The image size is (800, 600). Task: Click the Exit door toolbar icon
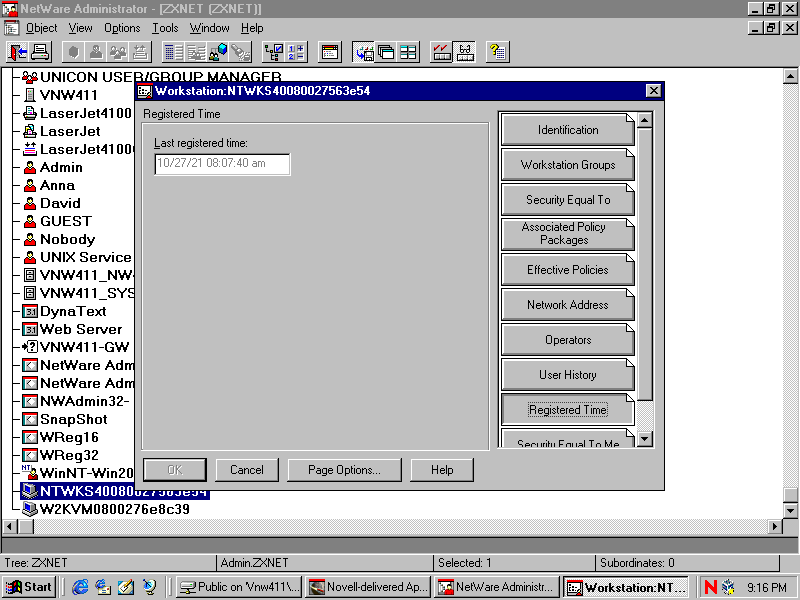point(18,52)
